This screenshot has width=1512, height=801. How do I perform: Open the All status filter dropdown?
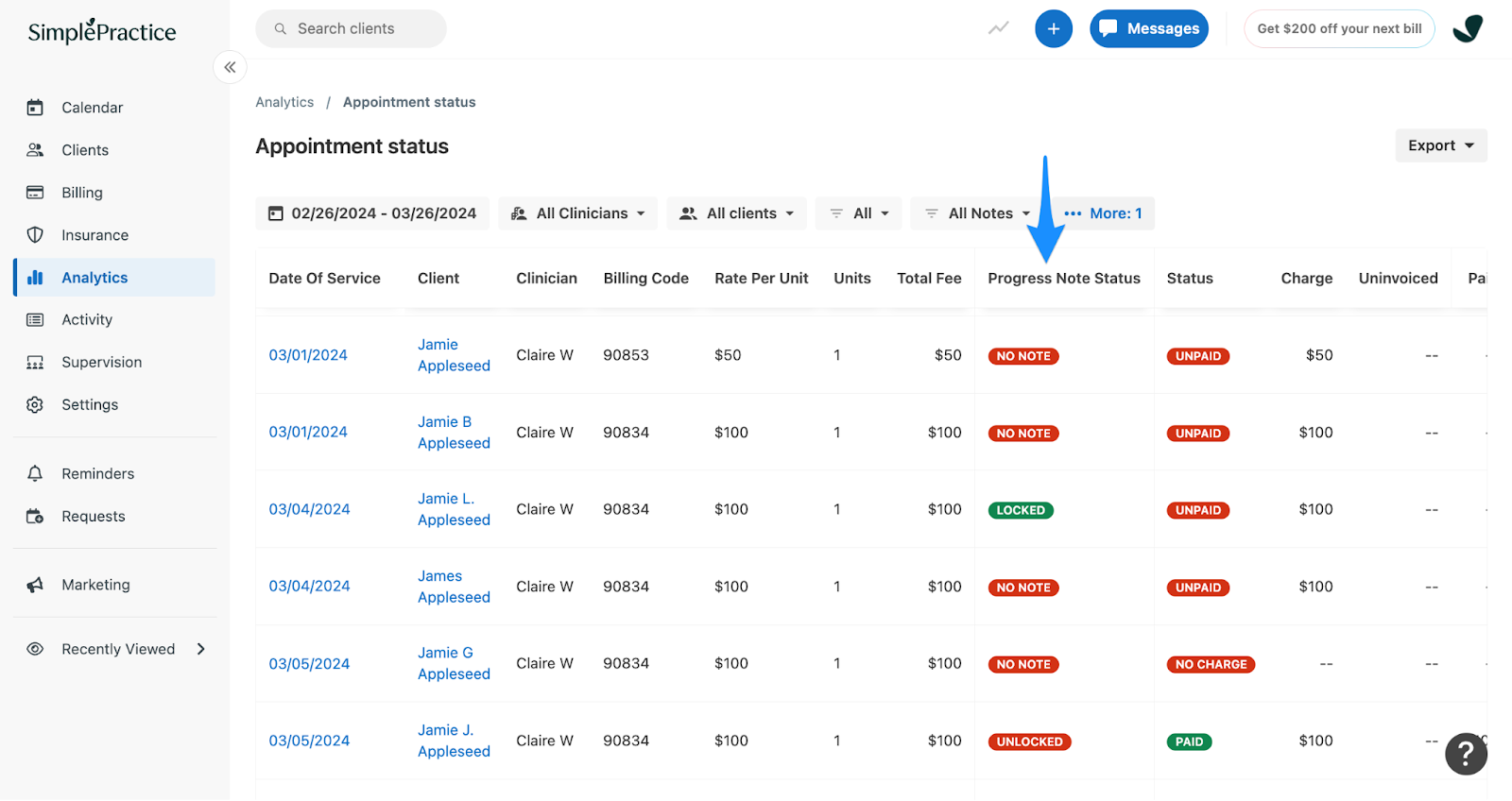pyautogui.click(x=859, y=213)
